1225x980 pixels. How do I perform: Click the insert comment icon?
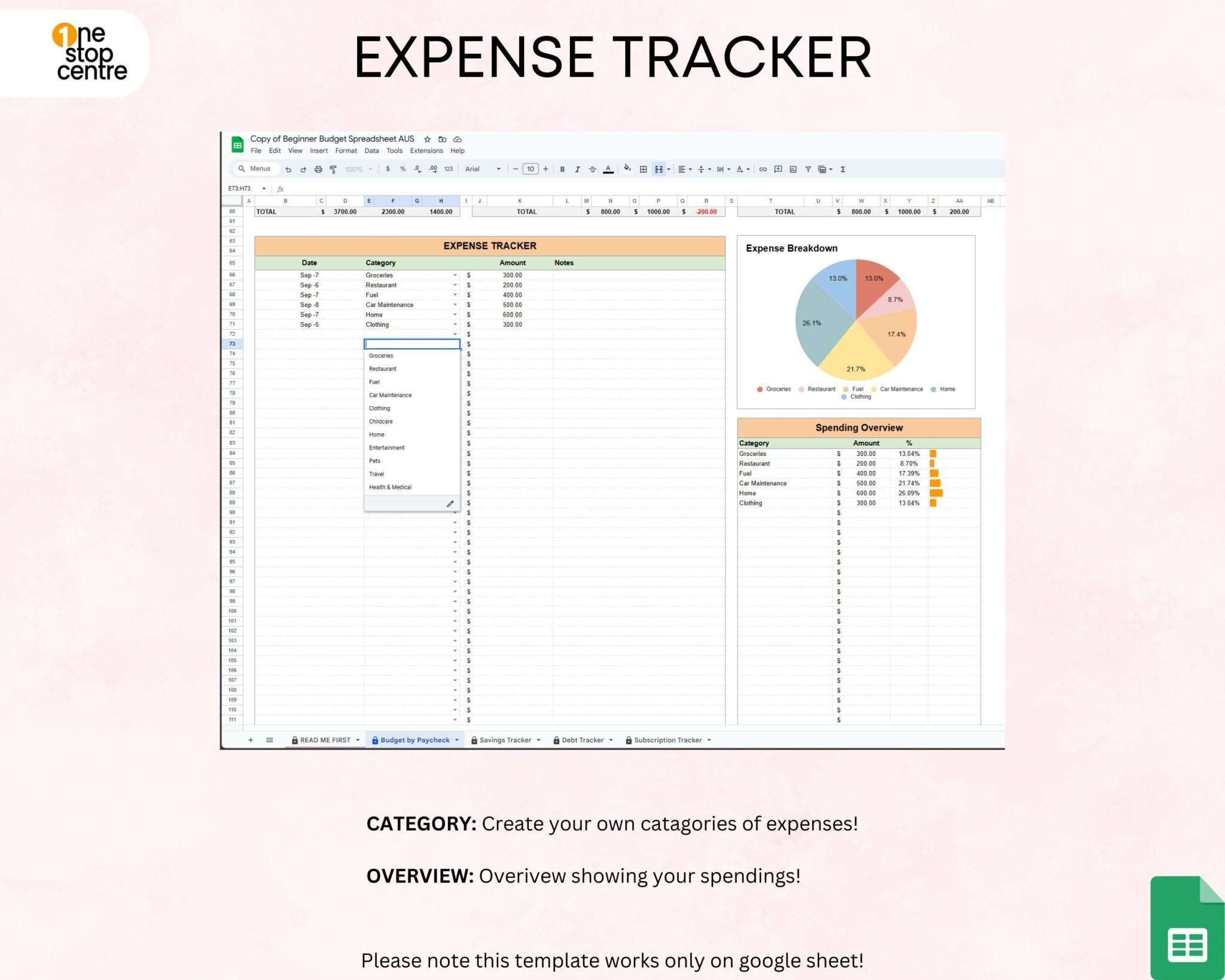pos(776,169)
